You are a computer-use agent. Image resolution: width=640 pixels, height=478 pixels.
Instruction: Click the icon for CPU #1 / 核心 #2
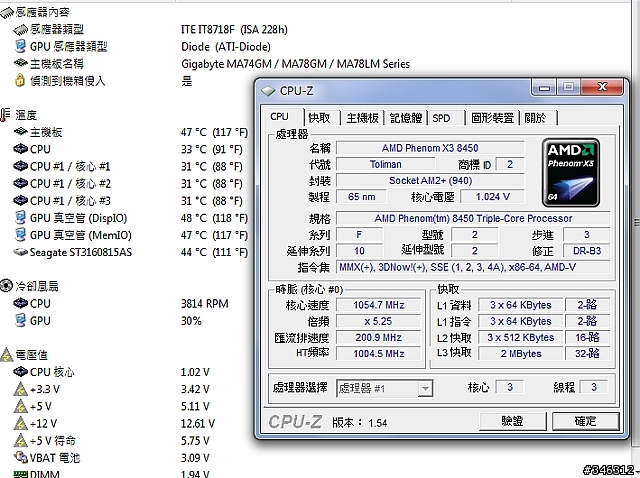point(20,183)
